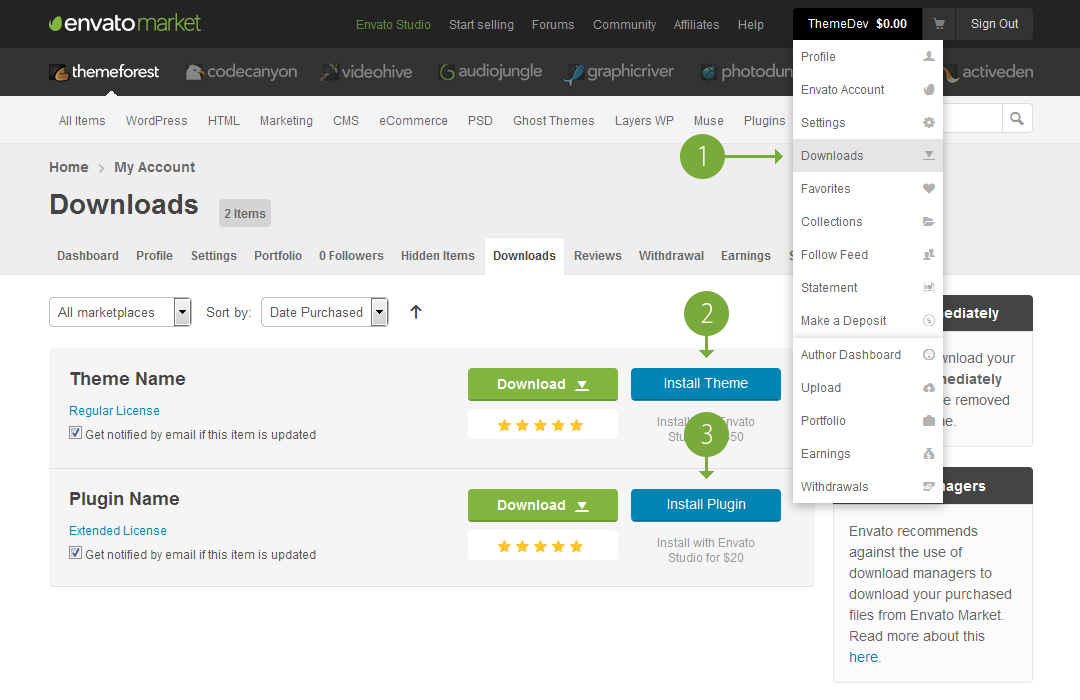Screen dimensions: 1080x700
Task: Rate Theme Name five stars
Action: coord(577,425)
